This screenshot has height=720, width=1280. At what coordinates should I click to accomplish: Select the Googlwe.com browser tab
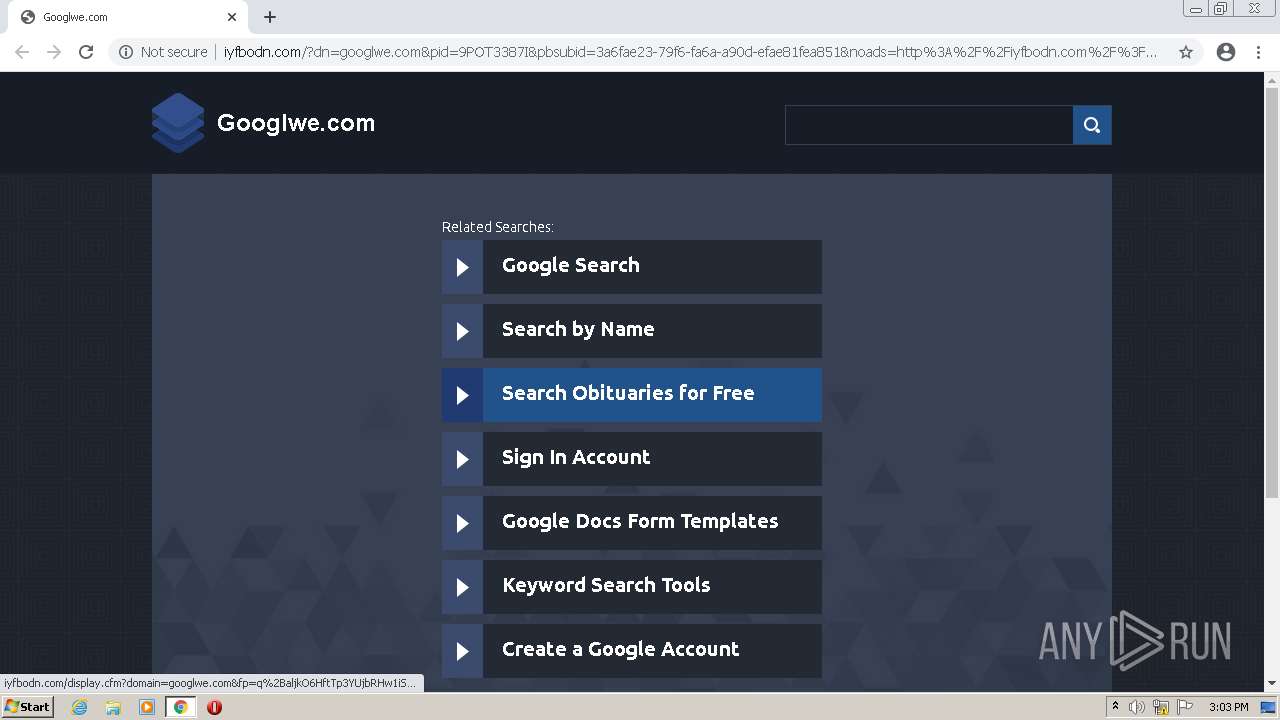click(130, 17)
